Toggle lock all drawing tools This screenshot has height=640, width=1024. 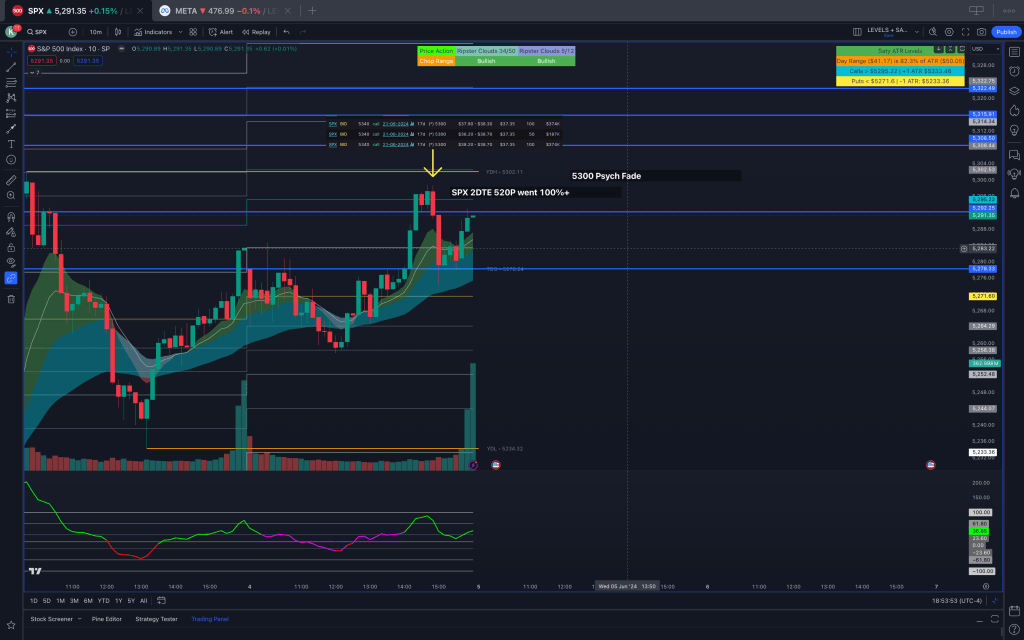tap(11, 247)
